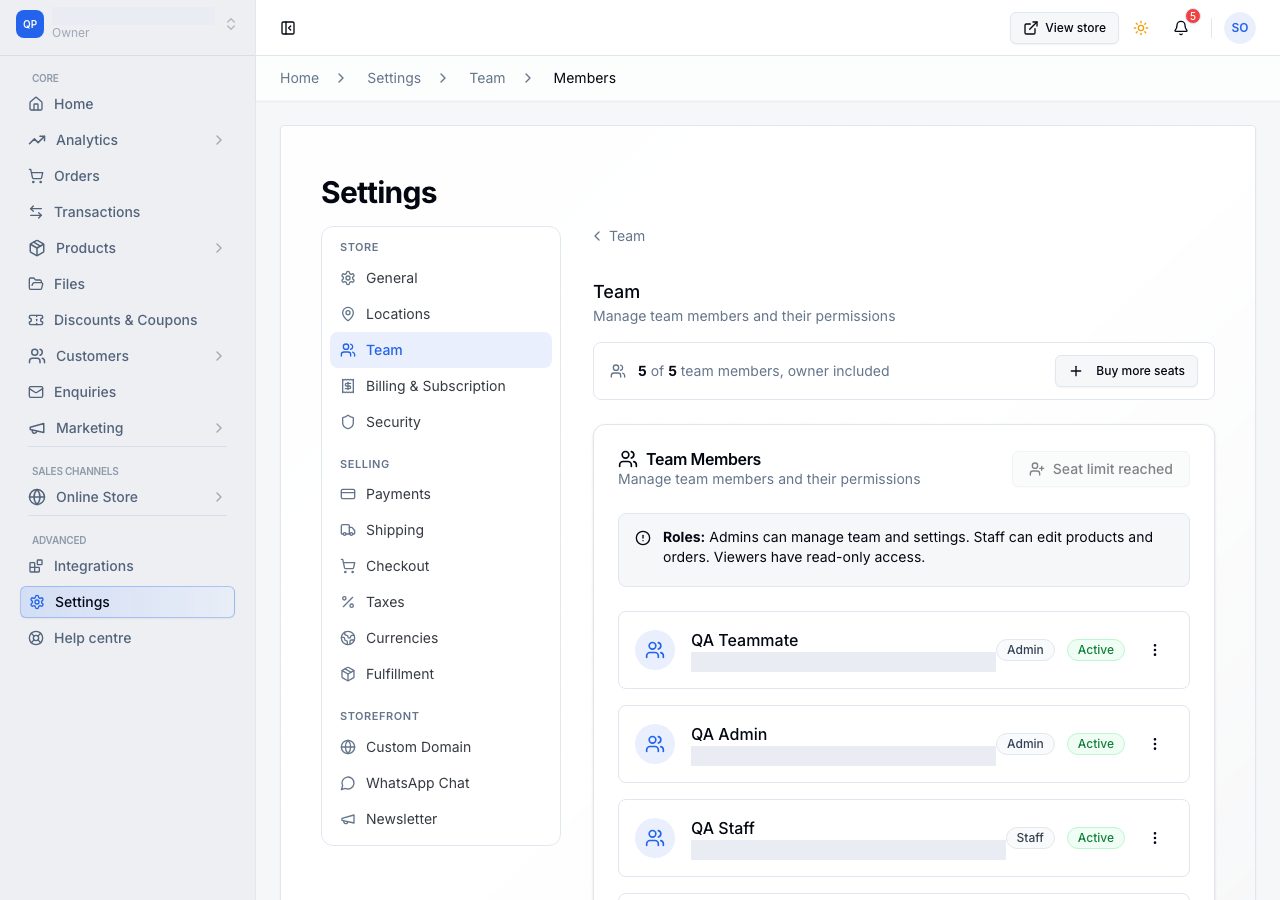The width and height of the screenshot is (1280, 900).
Task: Open the SO user avatar menu
Action: 1240,28
